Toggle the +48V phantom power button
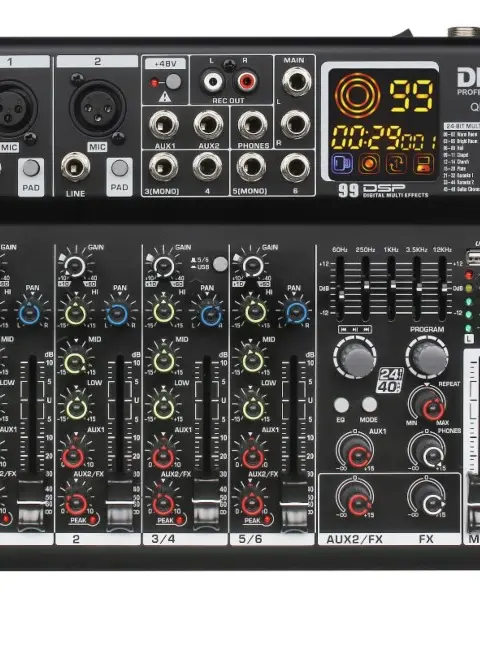 (173, 82)
